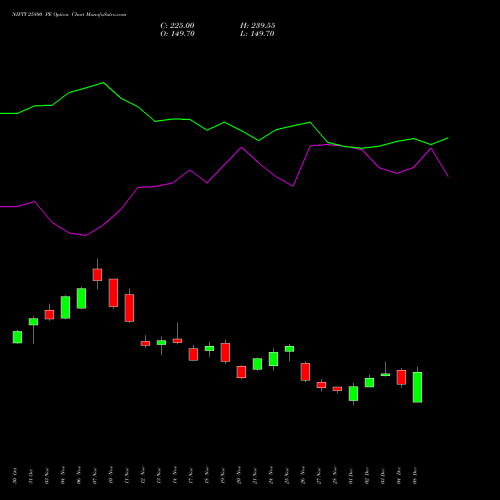Click the low value 'L: 149.70'

[x=257, y=34]
